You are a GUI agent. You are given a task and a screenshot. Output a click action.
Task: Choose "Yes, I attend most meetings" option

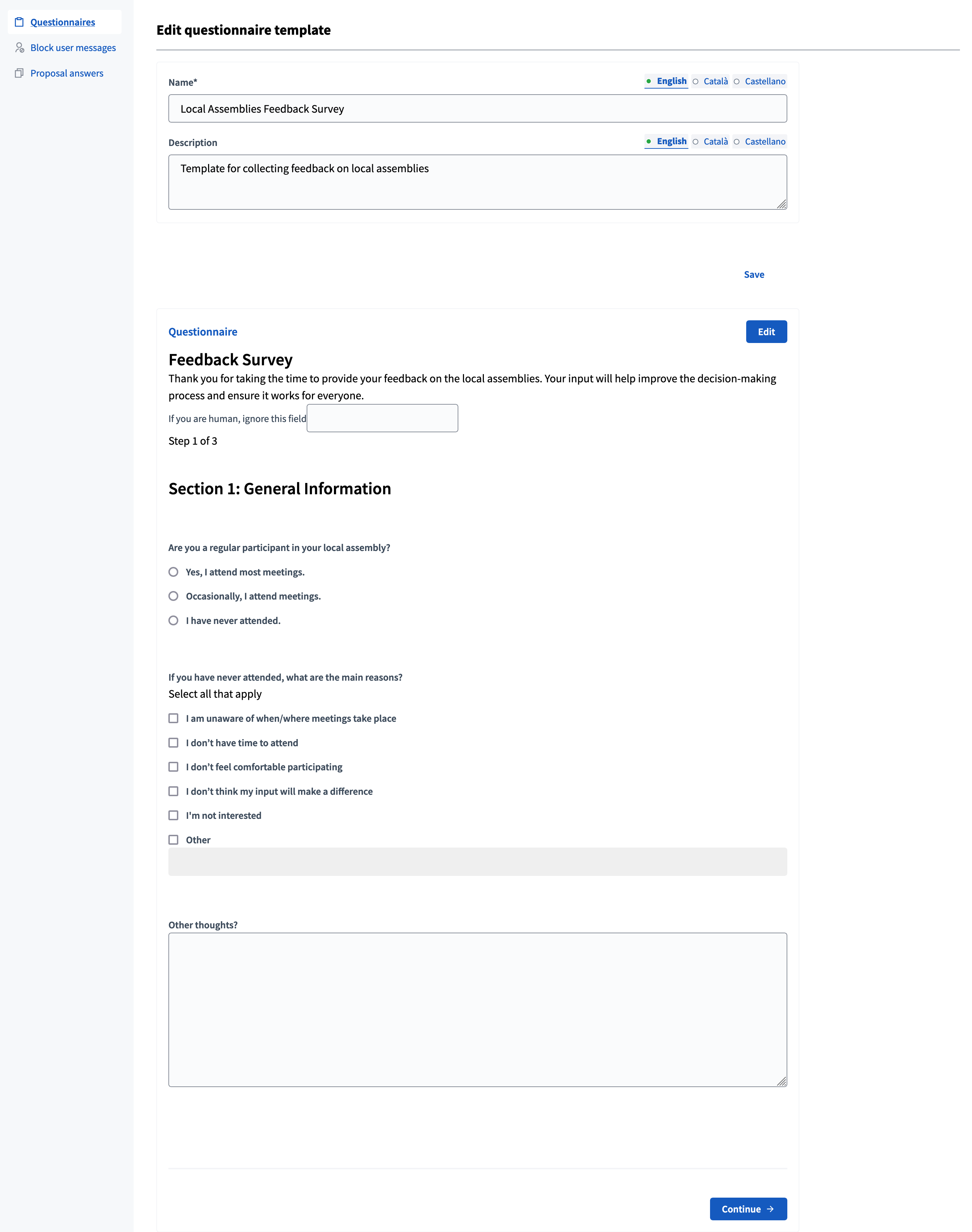[x=174, y=572]
